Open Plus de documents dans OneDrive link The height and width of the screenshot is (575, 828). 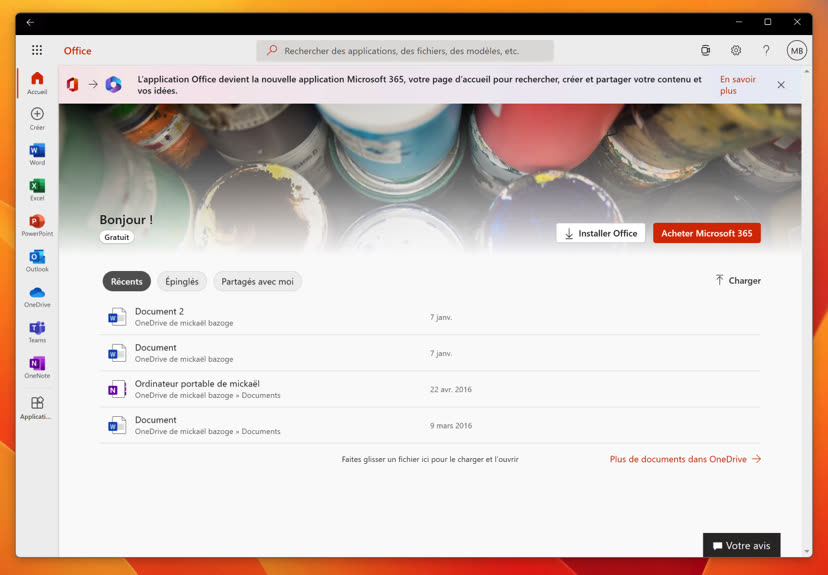click(x=685, y=459)
